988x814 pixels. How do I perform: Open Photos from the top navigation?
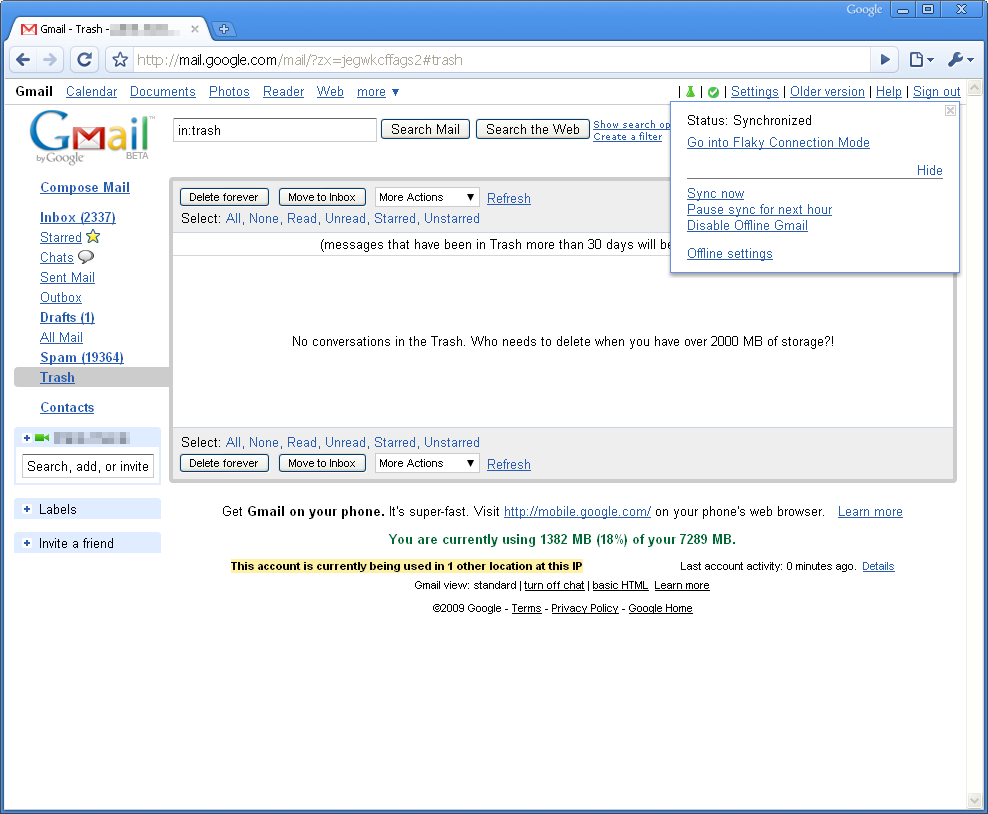(229, 92)
